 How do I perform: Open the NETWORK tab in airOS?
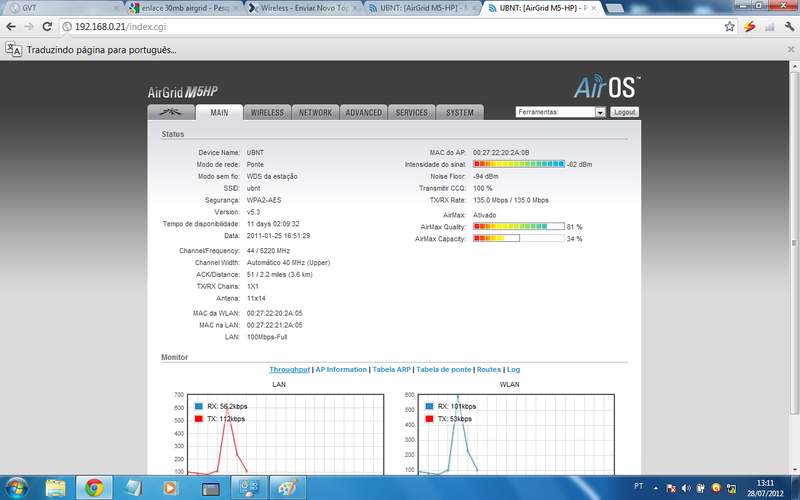point(315,112)
